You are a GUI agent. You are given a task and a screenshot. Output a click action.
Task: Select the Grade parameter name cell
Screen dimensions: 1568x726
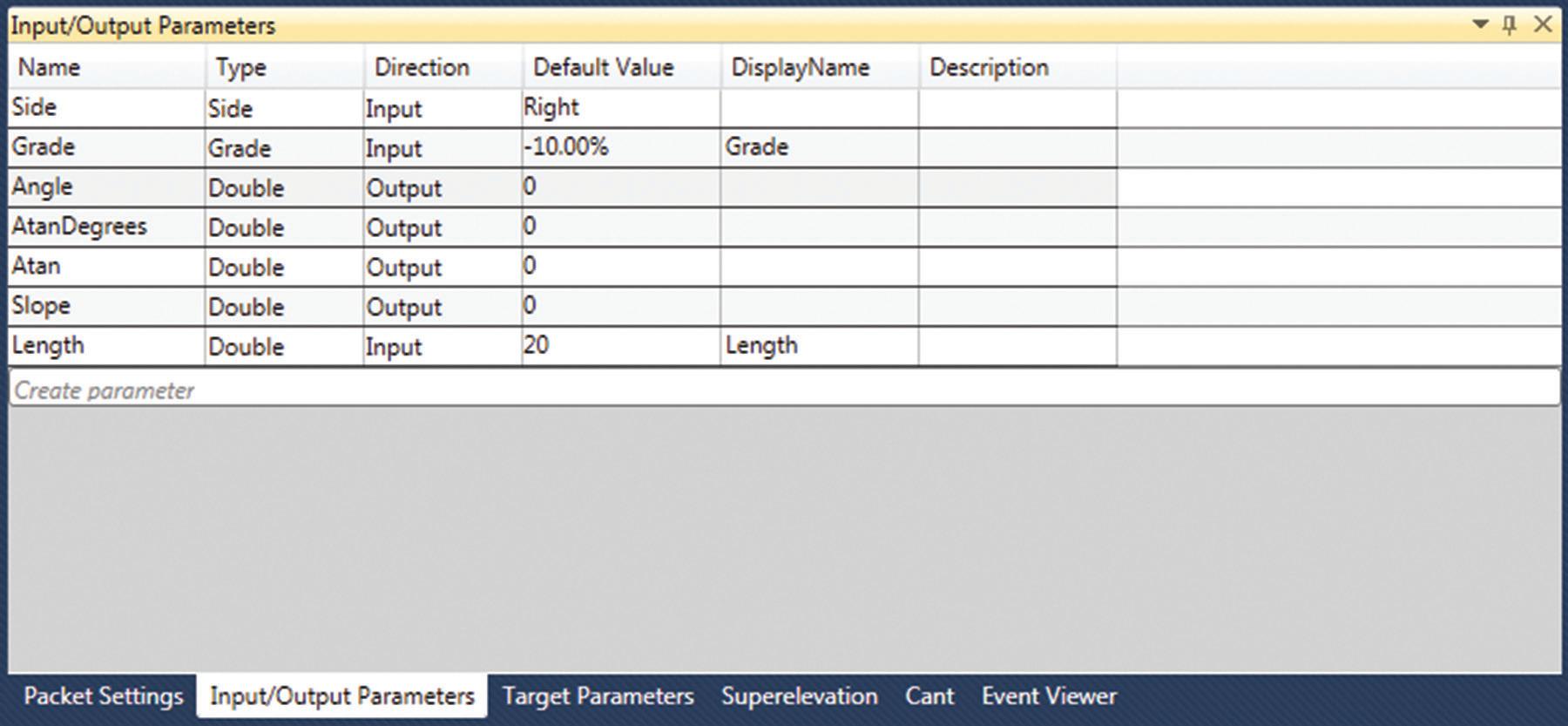[x=107, y=147]
